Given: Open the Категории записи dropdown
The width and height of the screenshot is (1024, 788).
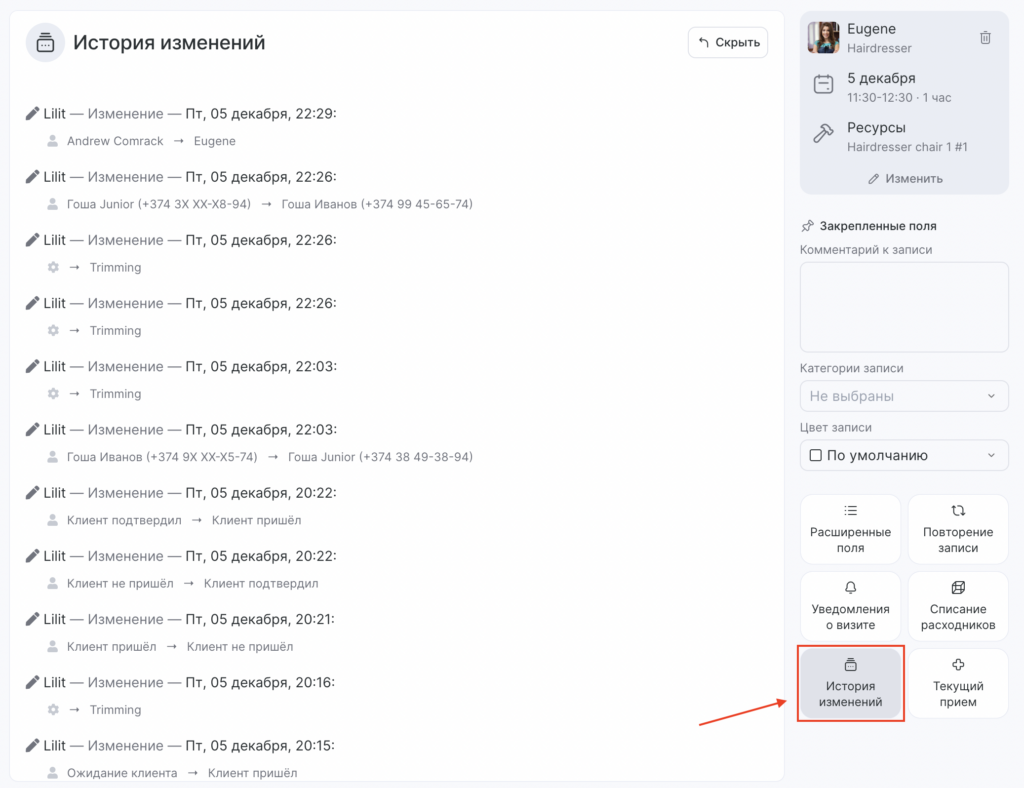Looking at the screenshot, I should tap(904, 396).
